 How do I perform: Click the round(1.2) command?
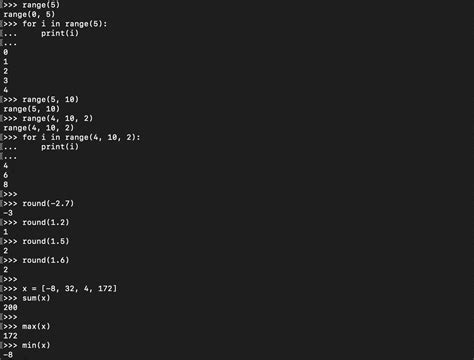click(46, 222)
